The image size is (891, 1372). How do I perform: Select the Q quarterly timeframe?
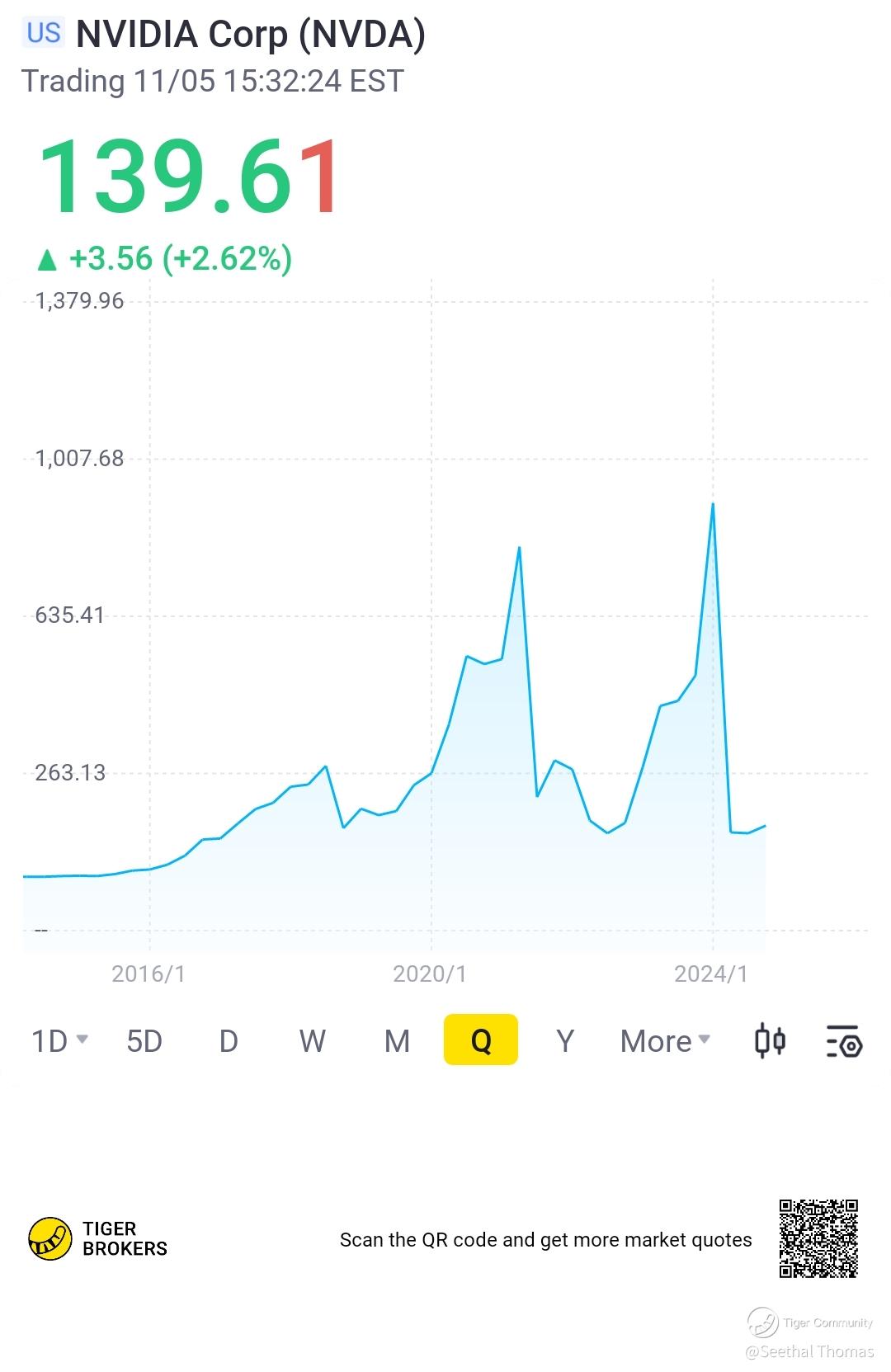pyautogui.click(x=481, y=1040)
